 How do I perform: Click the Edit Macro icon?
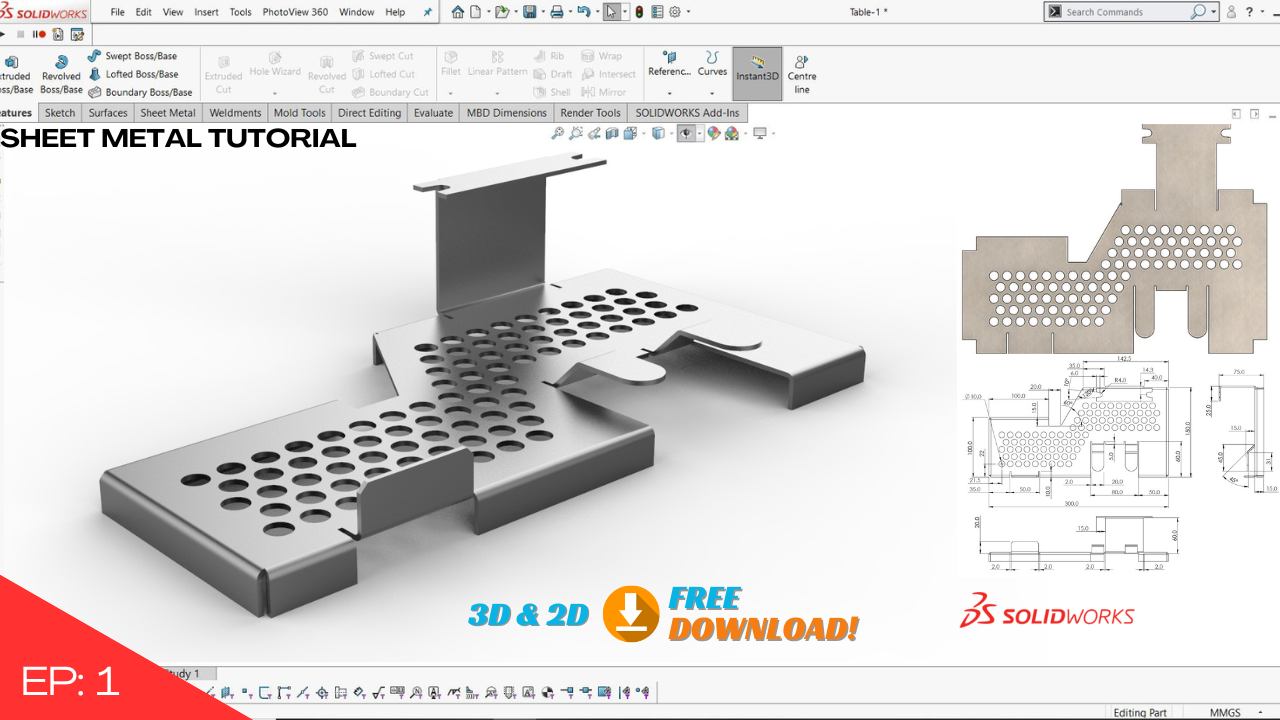77,34
